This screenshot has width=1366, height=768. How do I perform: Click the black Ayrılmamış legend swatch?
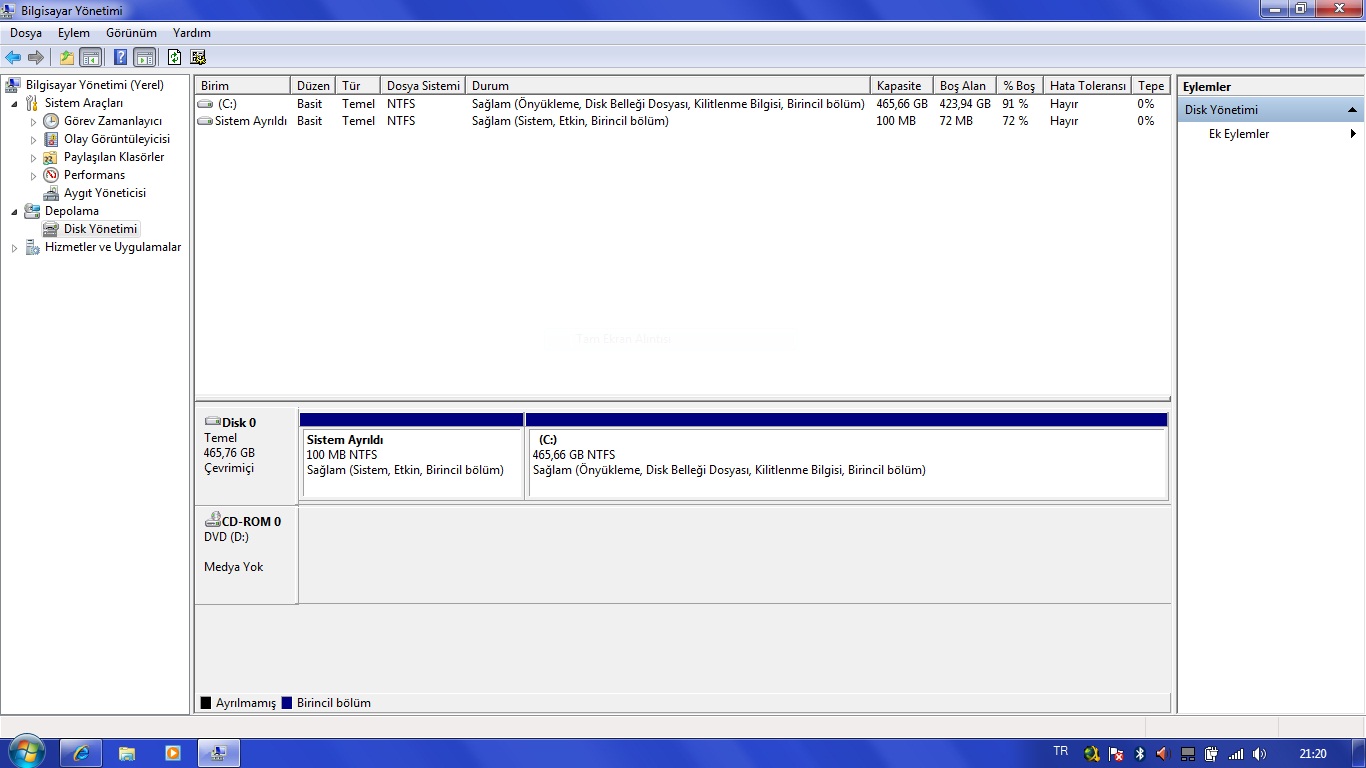pyautogui.click(x=206, y=703)
